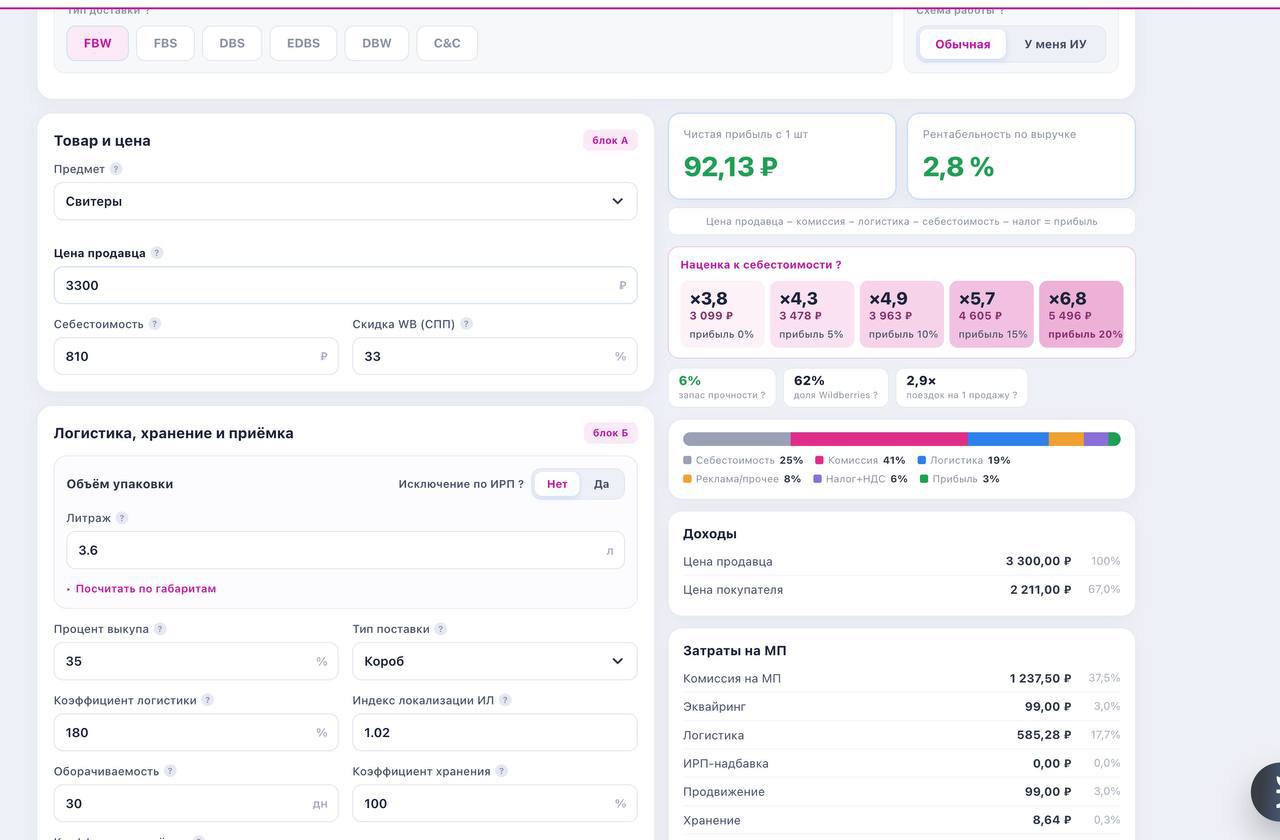The width and height of the screenshot is (1280, 840).
Task: Select Нет in the ИРП exclusion toggle
Action: (x=557, y=484)
